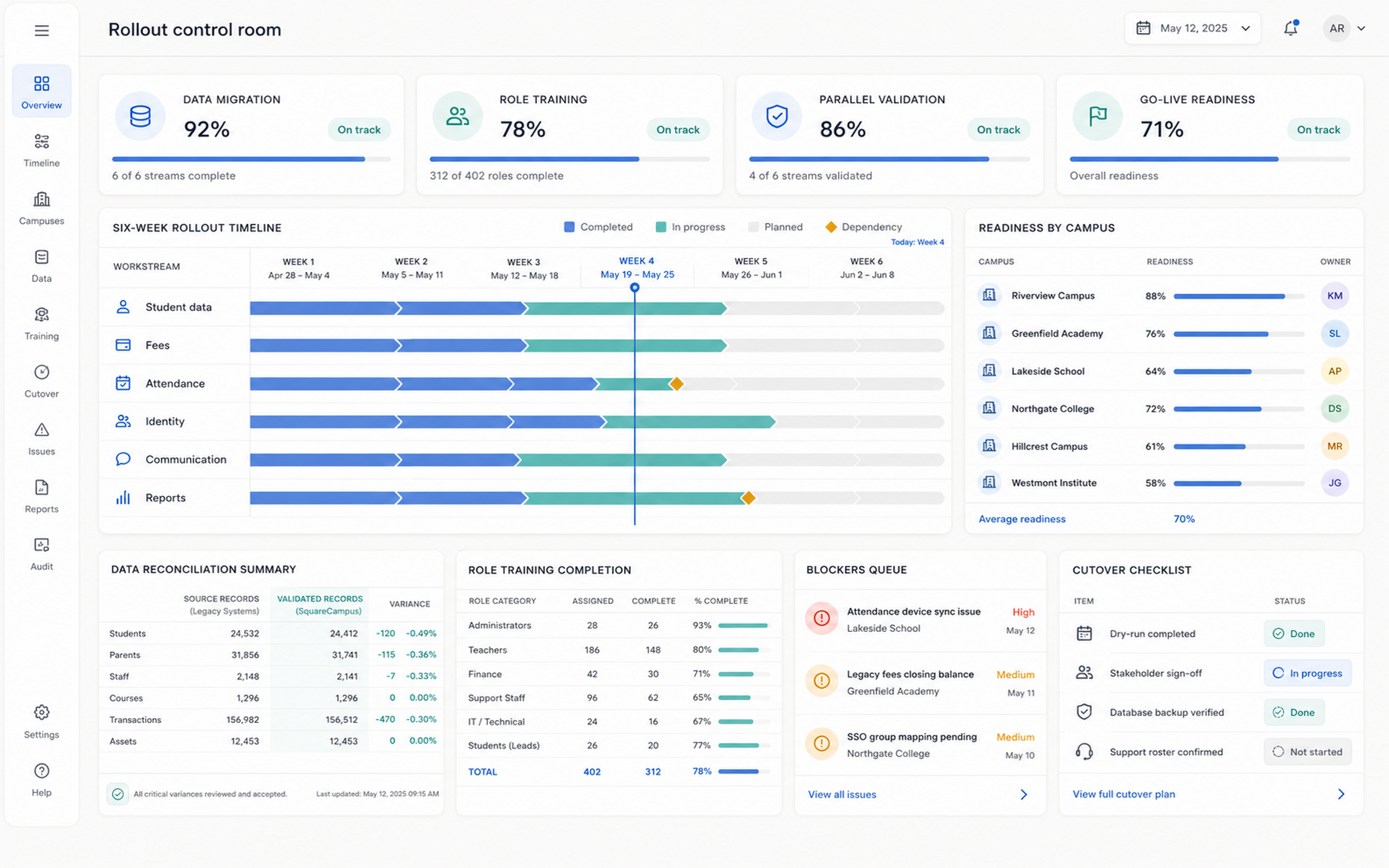This screenshot has height=868, width=1389.
Task: Open Issues in the sidebar
Action: pyautogui.click(x=41, y=438)
